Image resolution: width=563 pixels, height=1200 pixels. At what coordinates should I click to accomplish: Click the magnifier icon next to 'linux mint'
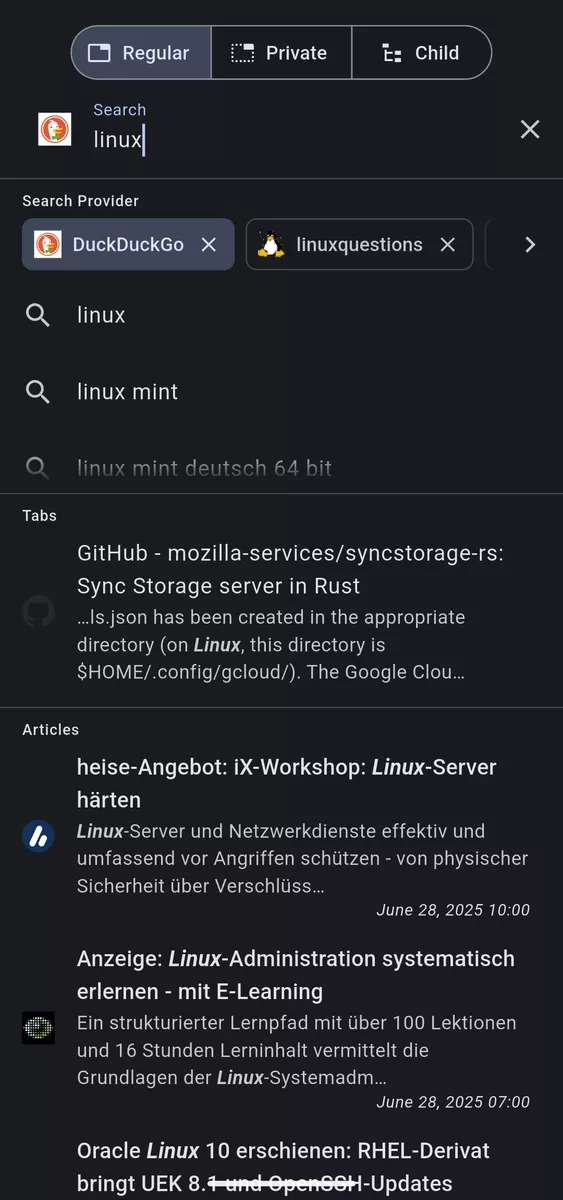tap(38, 392)
